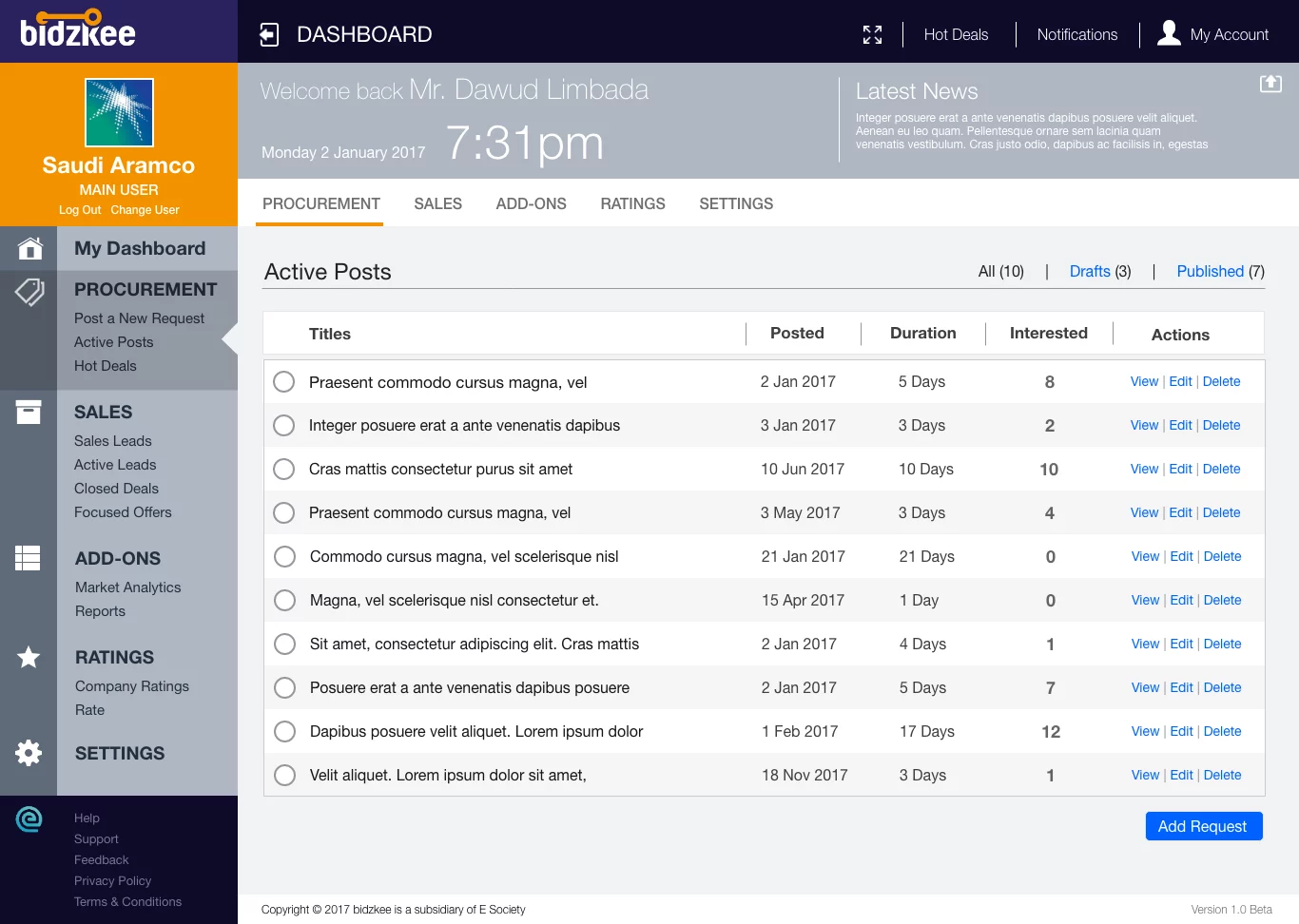Click Delete for the 18 Nov 2017 post
Image resolution: width=1299 pixels, height=924 pixels.
(1222, 775)
